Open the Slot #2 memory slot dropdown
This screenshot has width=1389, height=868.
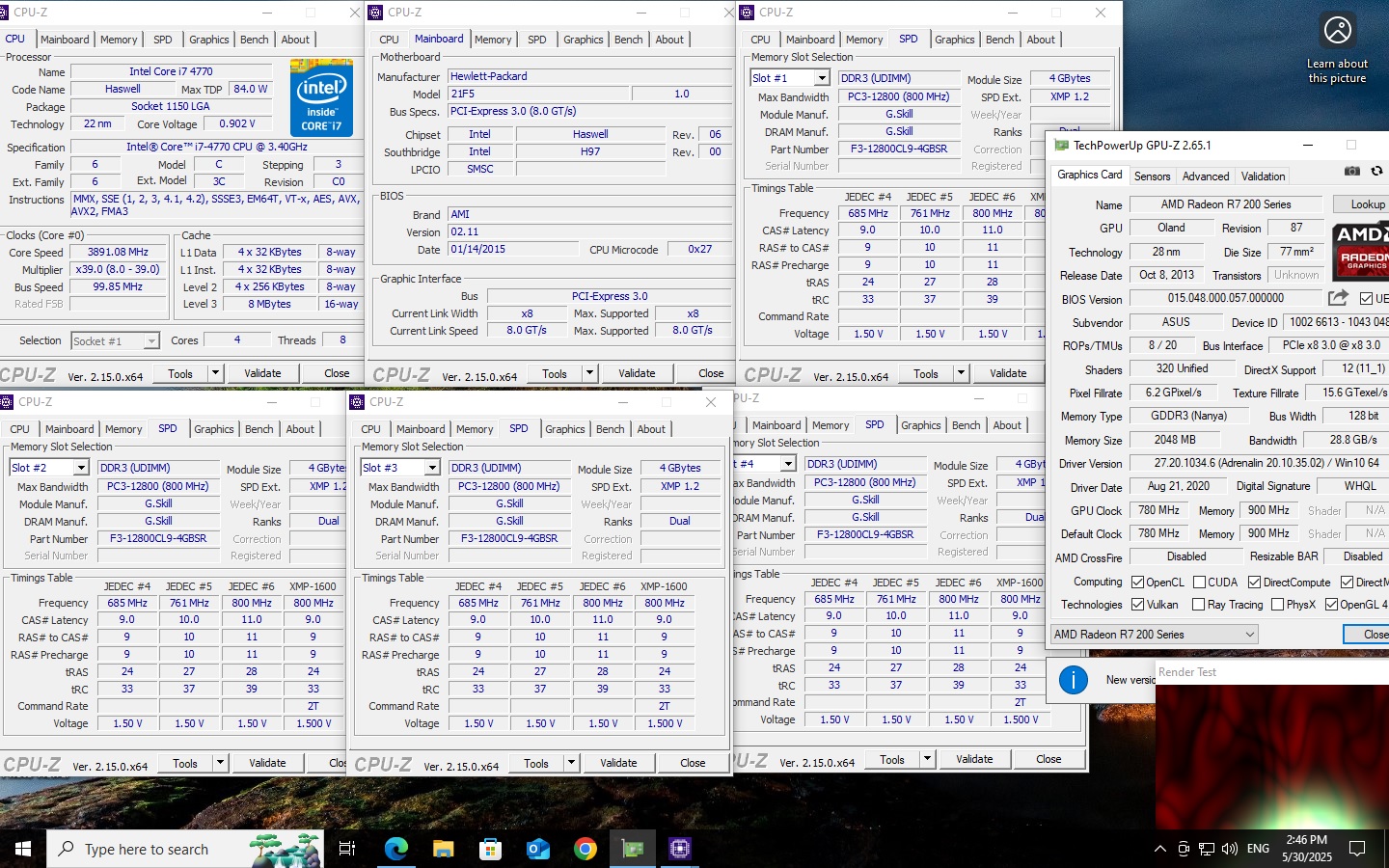tap(81, 468)
